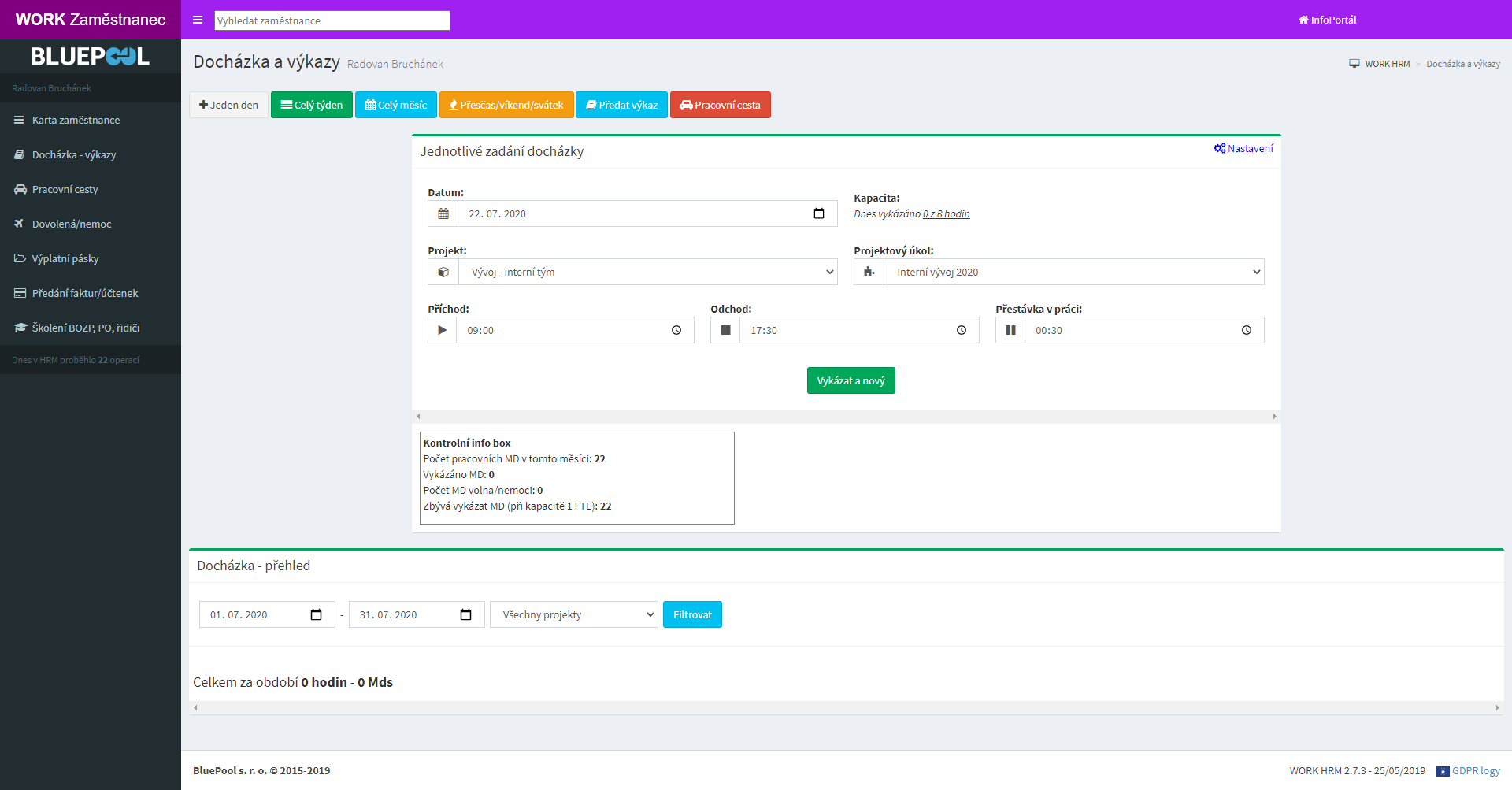Open Karta zaměstnance in sidebar

pos(91,120)
